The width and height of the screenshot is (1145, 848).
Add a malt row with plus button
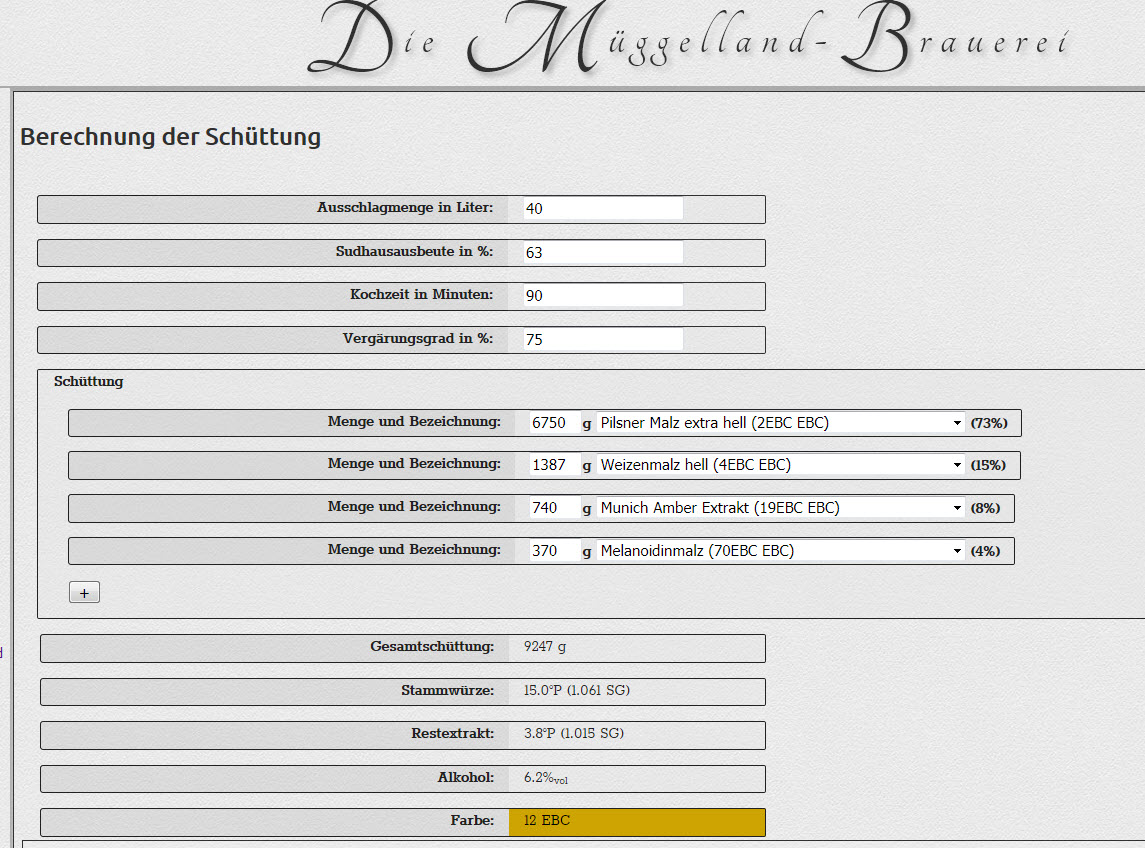click(84, 593)
